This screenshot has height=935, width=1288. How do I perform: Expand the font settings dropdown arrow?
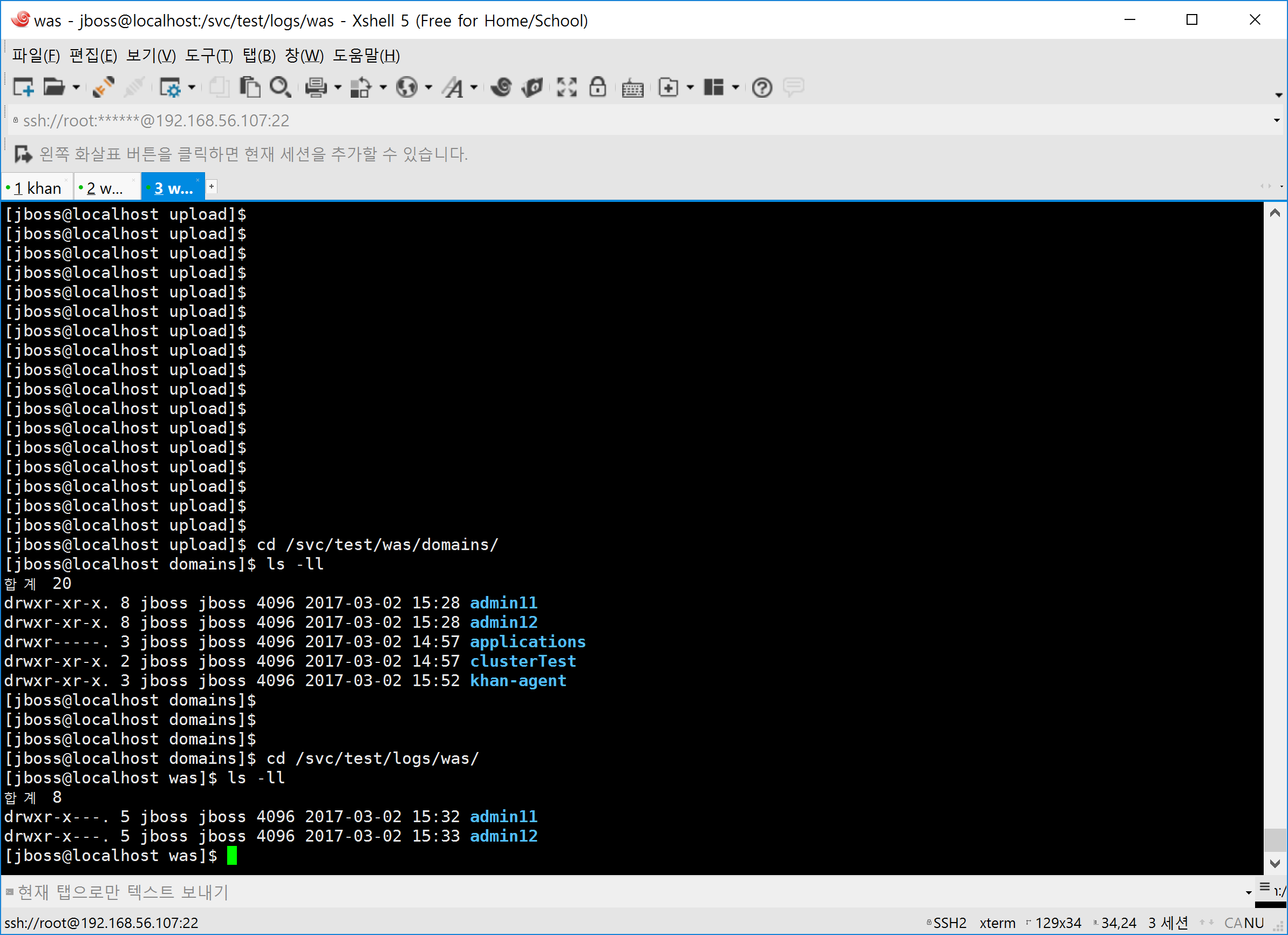click(x=474, y=87)
